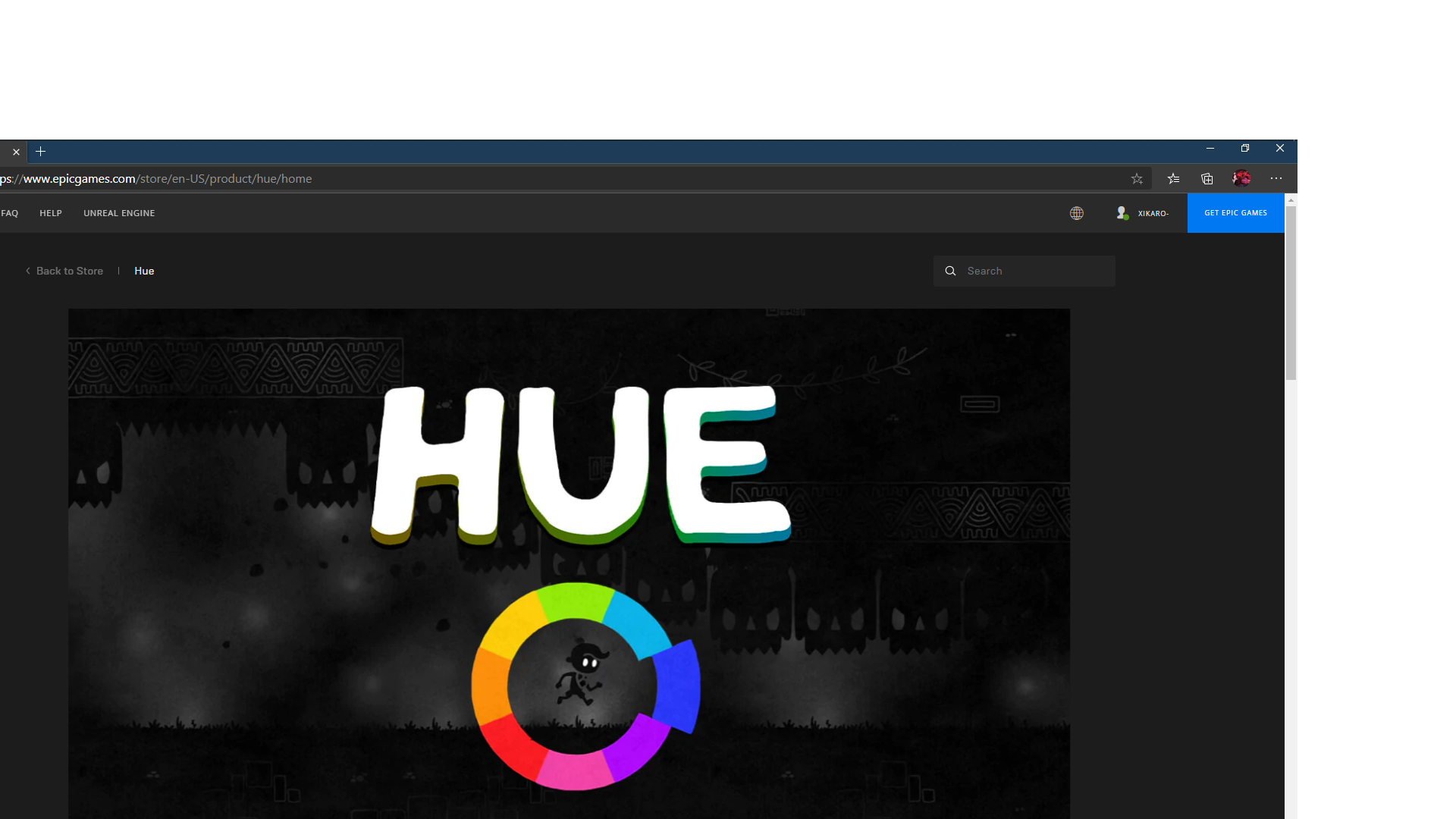Minimize the browser window
Screen dimensions: 1456x819
[x=1210, y=149]
